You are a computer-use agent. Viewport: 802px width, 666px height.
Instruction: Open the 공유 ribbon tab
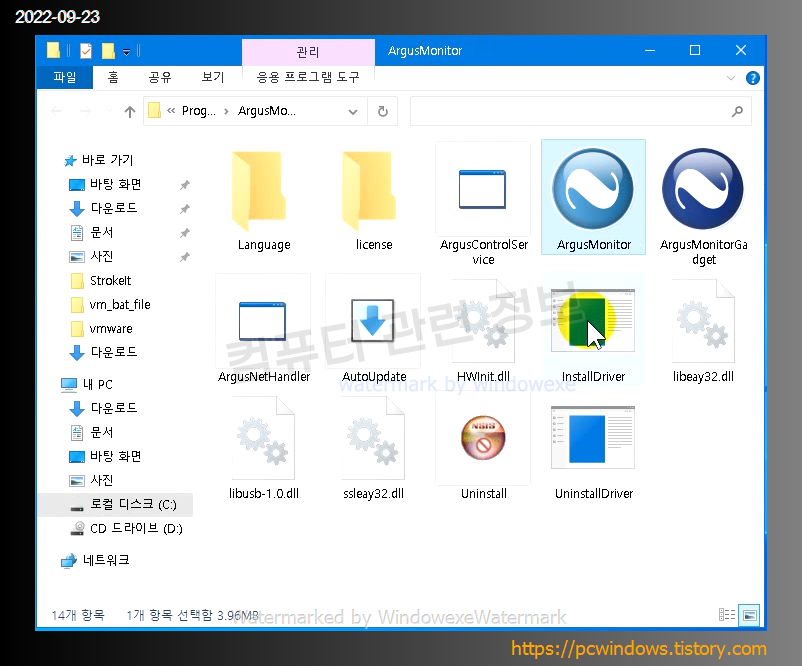click(x=160, y=77)
